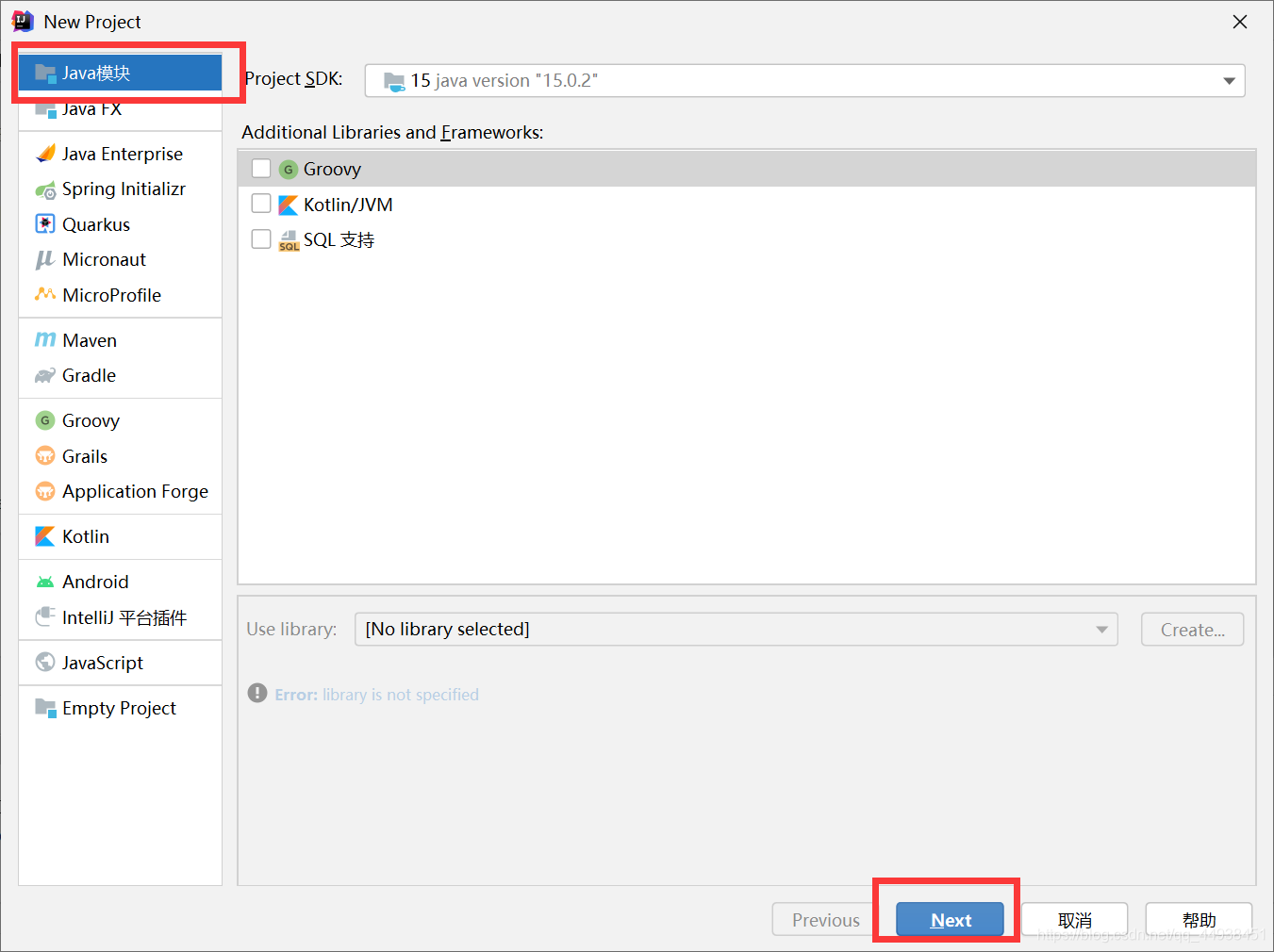
Task: Select Java Enterprise project type
Action: [121, 154]
